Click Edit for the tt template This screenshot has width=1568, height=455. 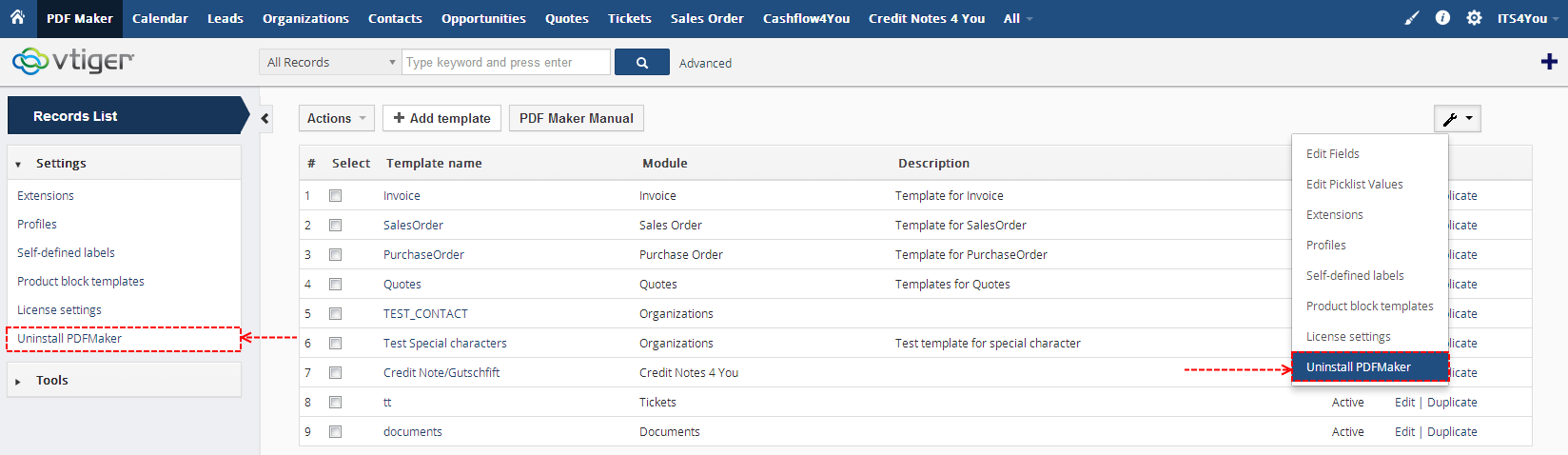[1404, 403]
